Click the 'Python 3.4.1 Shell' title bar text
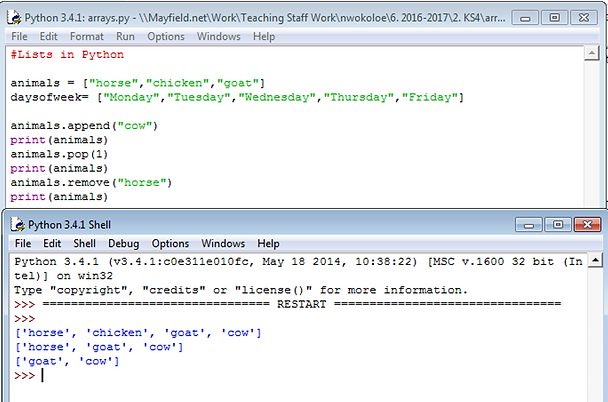 pyautogui.click(x=69, y=225)
